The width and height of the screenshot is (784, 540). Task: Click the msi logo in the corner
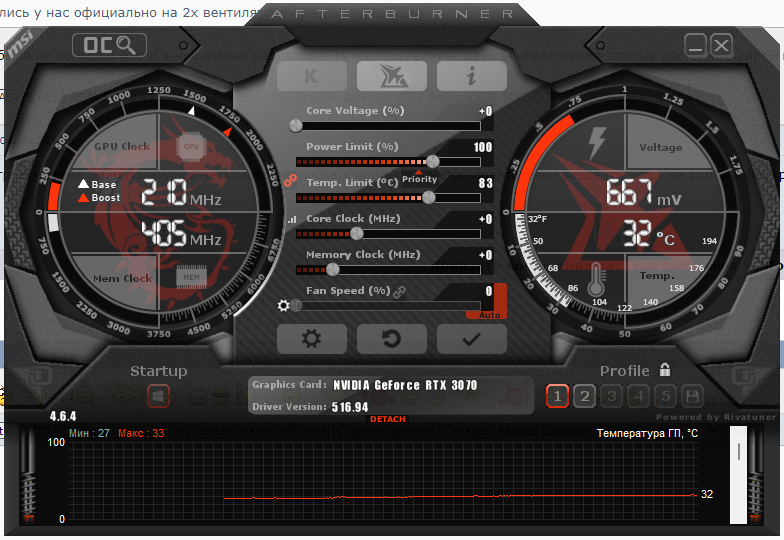(20, 44)
